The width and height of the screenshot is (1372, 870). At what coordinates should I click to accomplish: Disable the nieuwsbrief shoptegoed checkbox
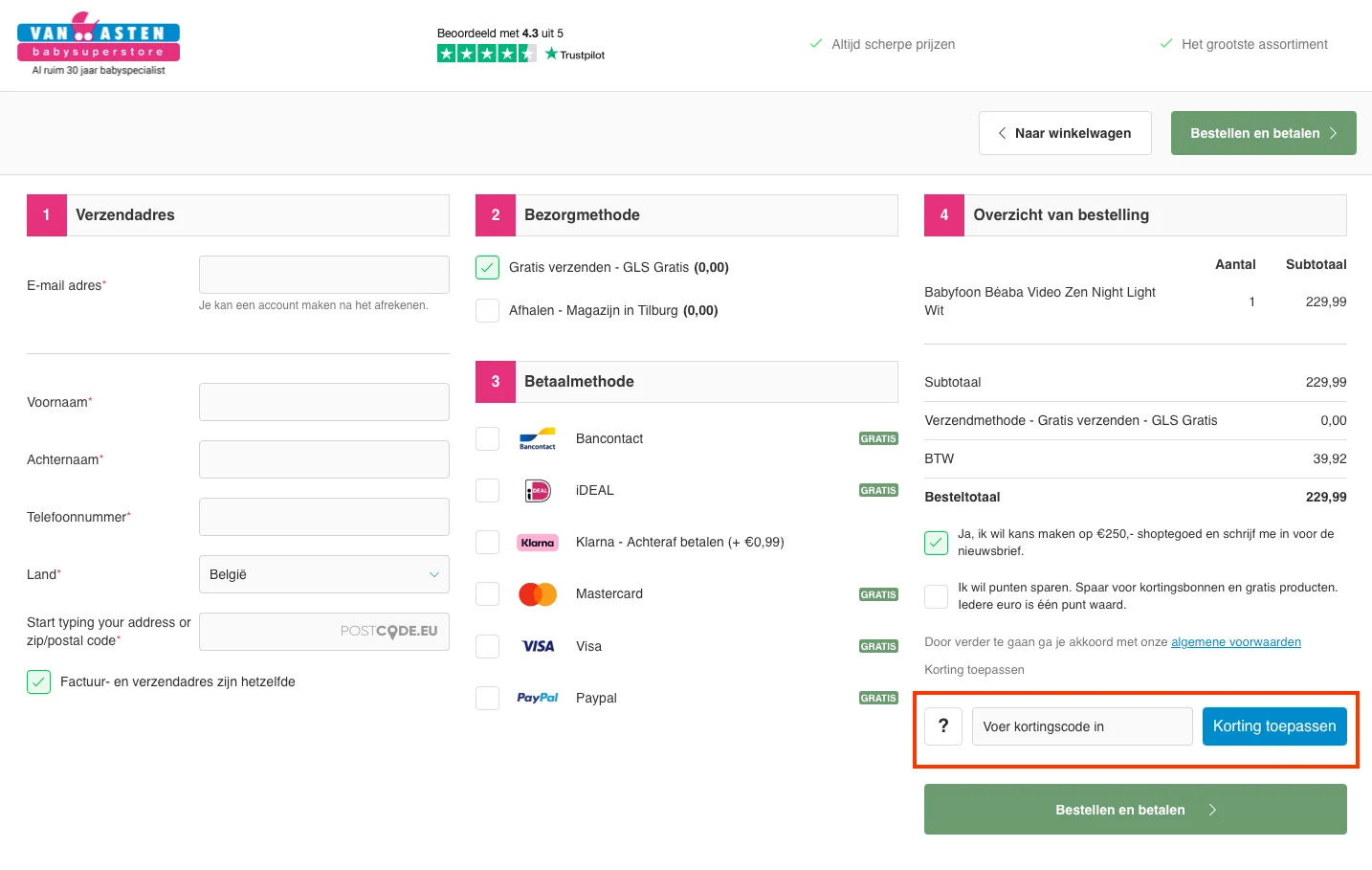936,542
